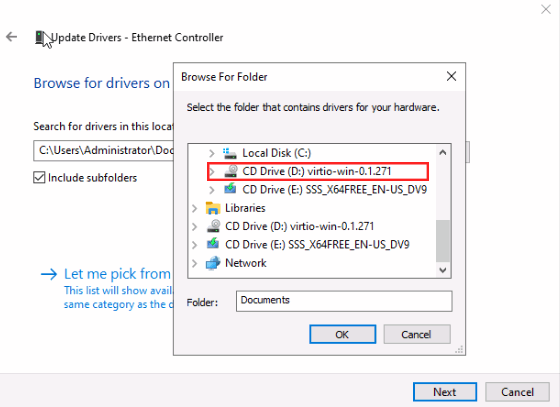This screenshot has height=407, width=560.
Task: Expand the Network tree node
Action: (x=195, y=263)
